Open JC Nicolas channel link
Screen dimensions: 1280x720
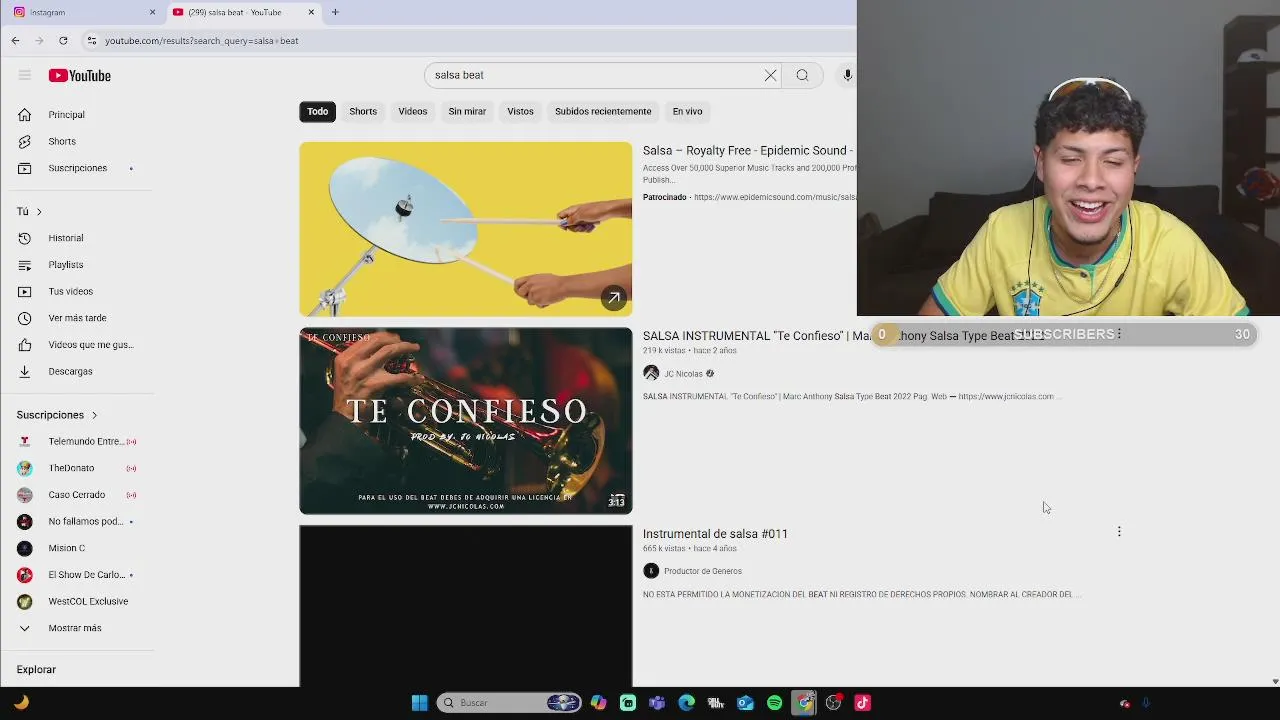(x=683, y=374)
